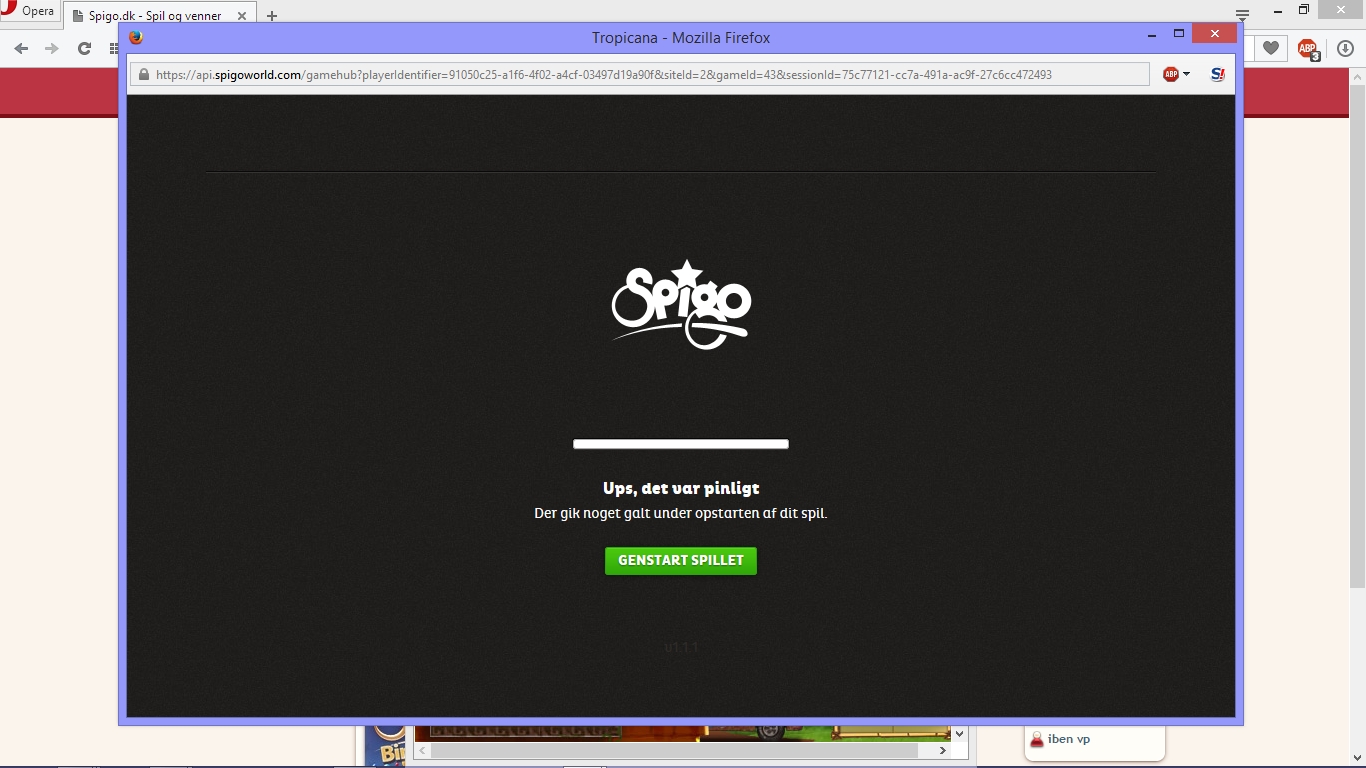The height and width of the screenshot is (768, 1366).
Task: Go forward in Opera browser
Action: (x=52, y=48)
